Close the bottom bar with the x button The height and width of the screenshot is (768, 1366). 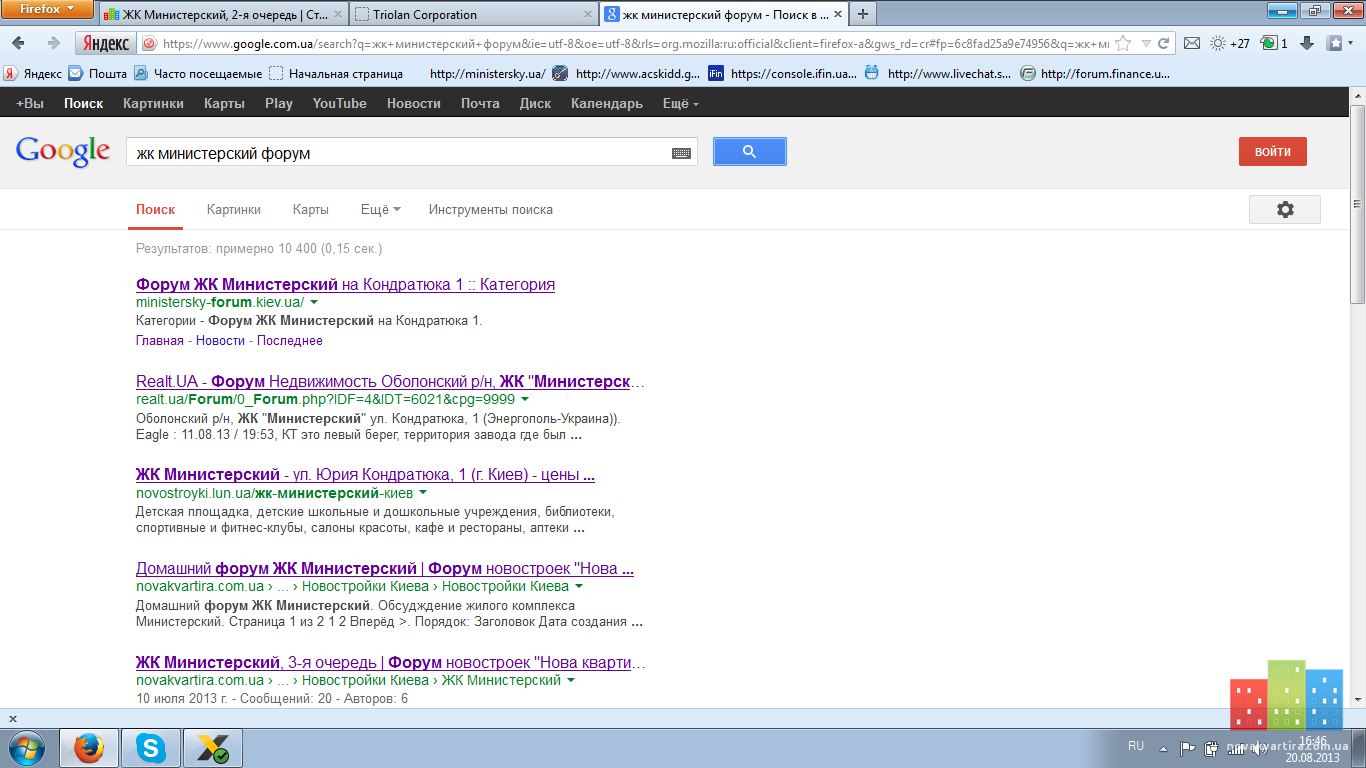click(x=13, y=718)
